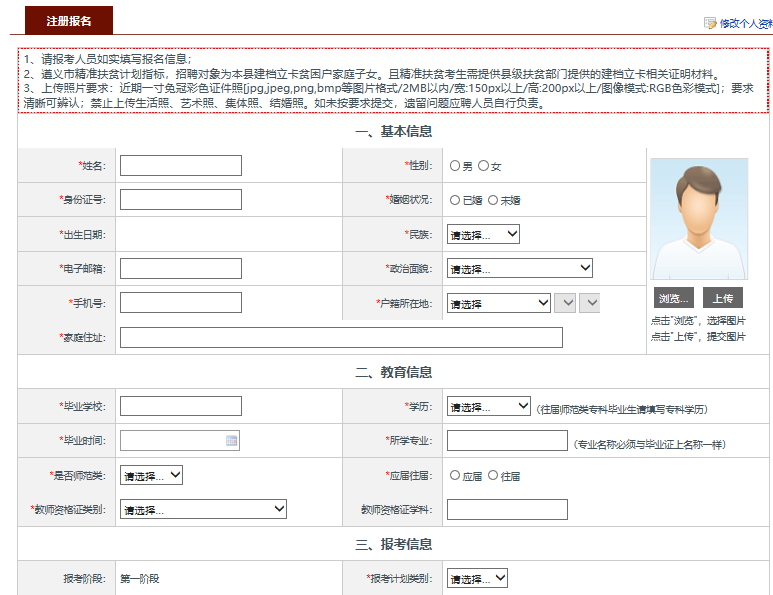Select the 女 gender radio button
The height and width of the screenshot is (595, 773).
(484, 166)
